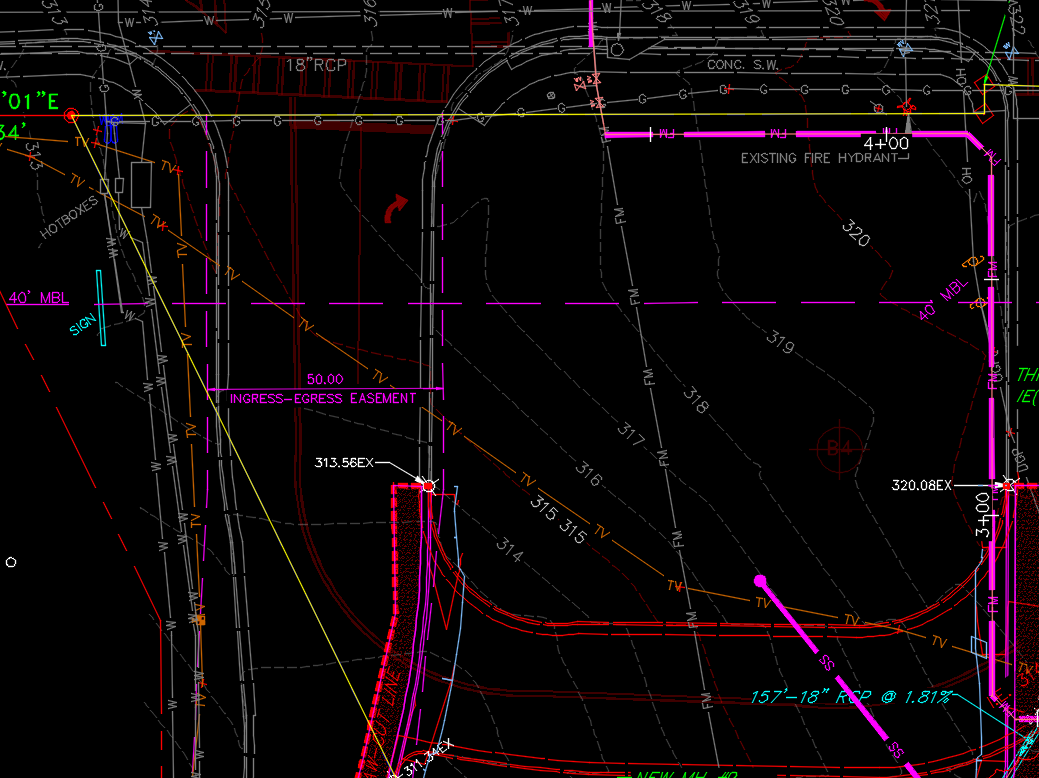Select the INGRESS-EGRESS EASEMENT label
The height and width of the screenshot is (778, 1039).
coord(322,398)
